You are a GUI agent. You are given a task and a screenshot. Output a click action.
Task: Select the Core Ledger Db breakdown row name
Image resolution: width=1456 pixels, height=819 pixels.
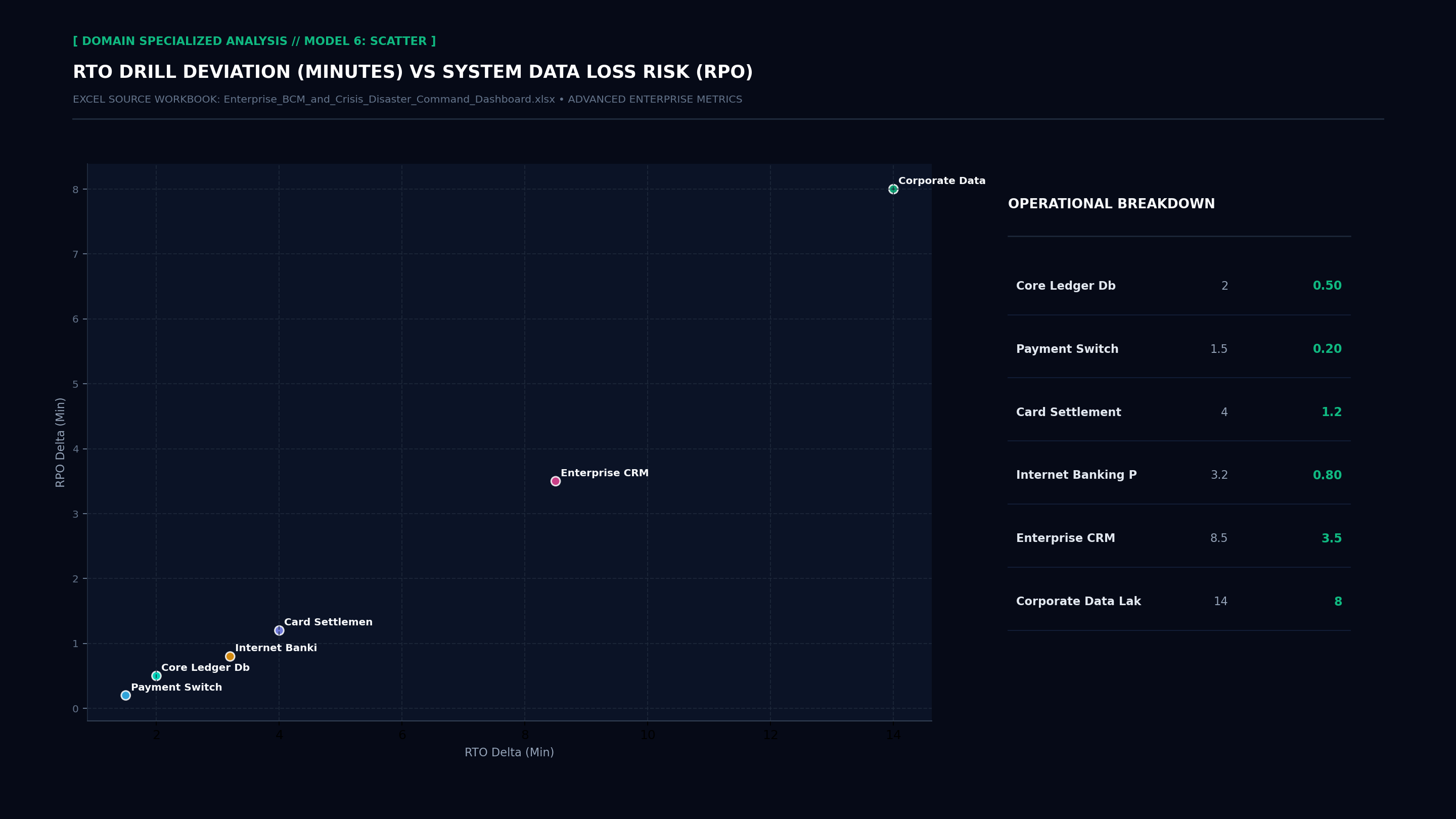[x=1065, y=286]
